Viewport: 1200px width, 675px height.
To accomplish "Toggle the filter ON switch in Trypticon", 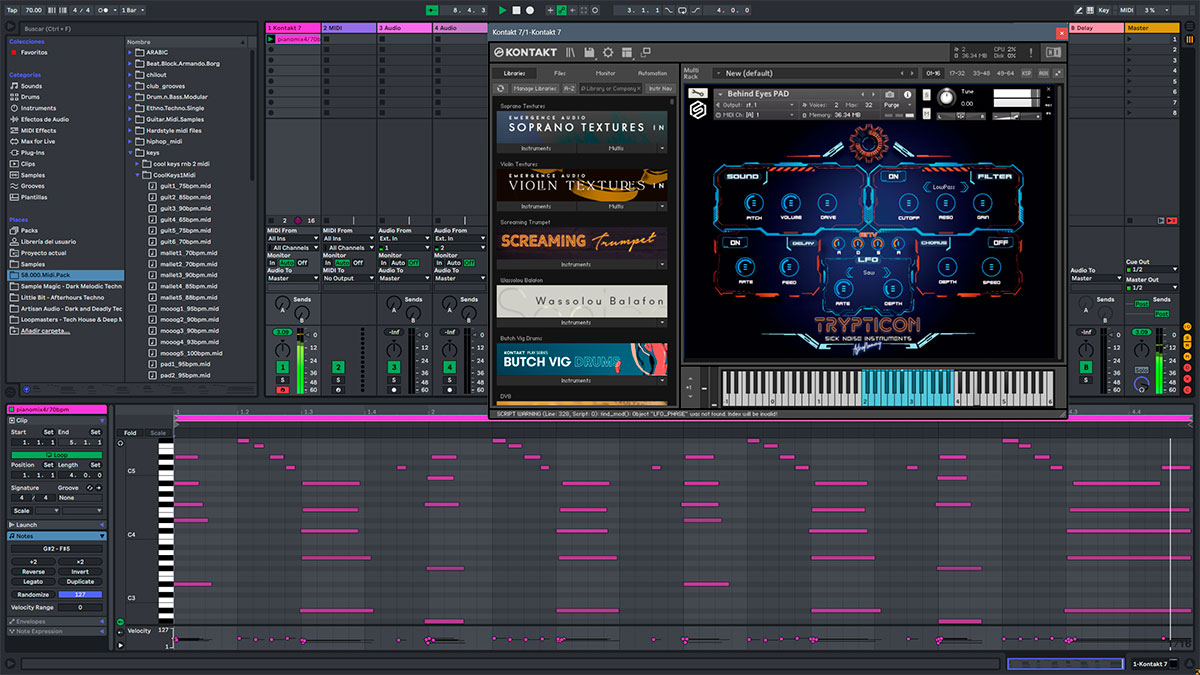I will click(x=892, y=176).
